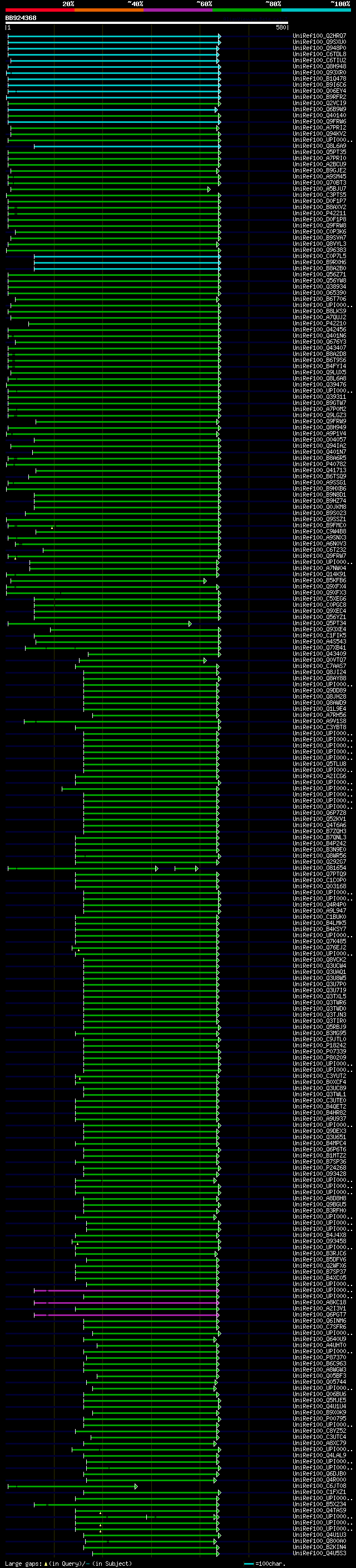Click the purple ~60% identity legend bar
356x1568 pixels.
179,10
